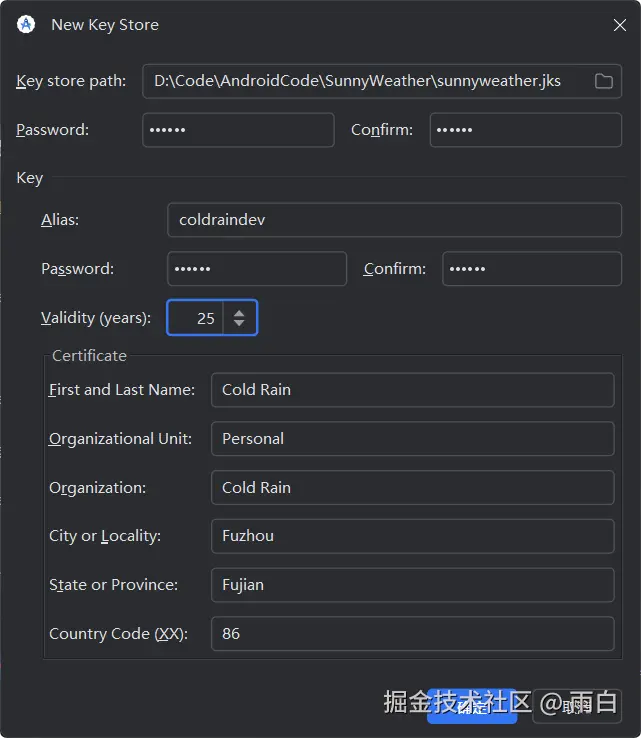Click the folder browse icon for key store path
Image resolution: width=641 pixels, height=738 pixels.
(603, 81)
